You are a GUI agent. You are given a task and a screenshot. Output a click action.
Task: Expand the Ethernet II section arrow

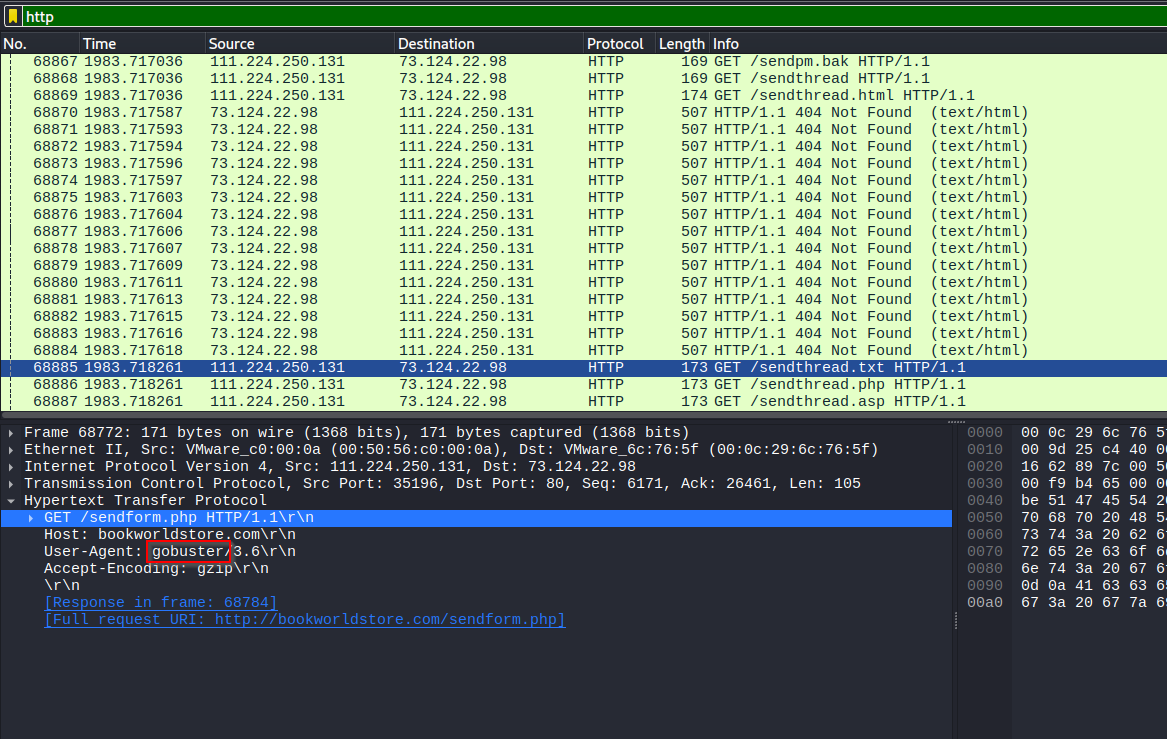pos(11,450)
